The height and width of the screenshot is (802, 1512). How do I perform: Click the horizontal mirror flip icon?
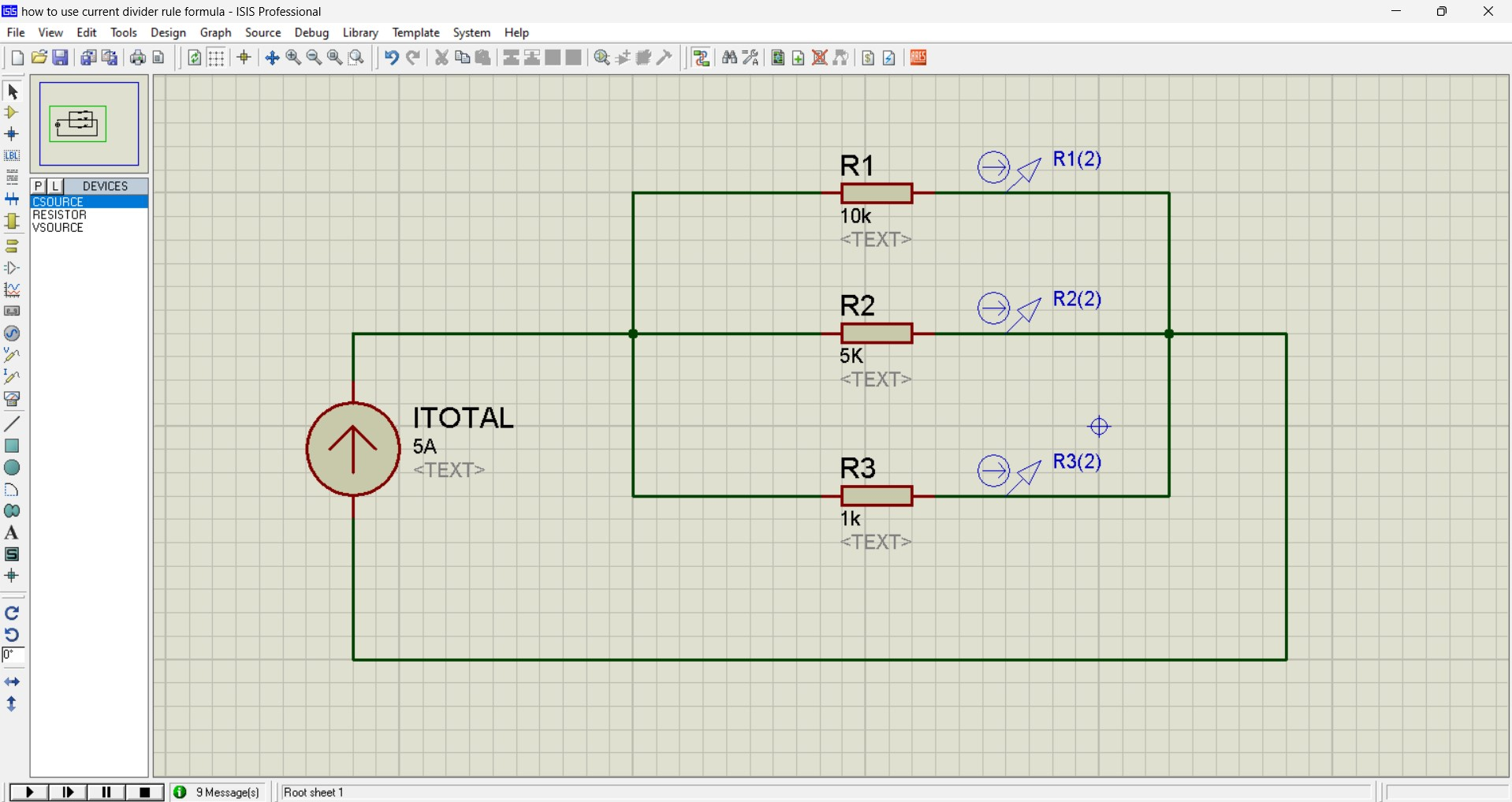point(12,682)
